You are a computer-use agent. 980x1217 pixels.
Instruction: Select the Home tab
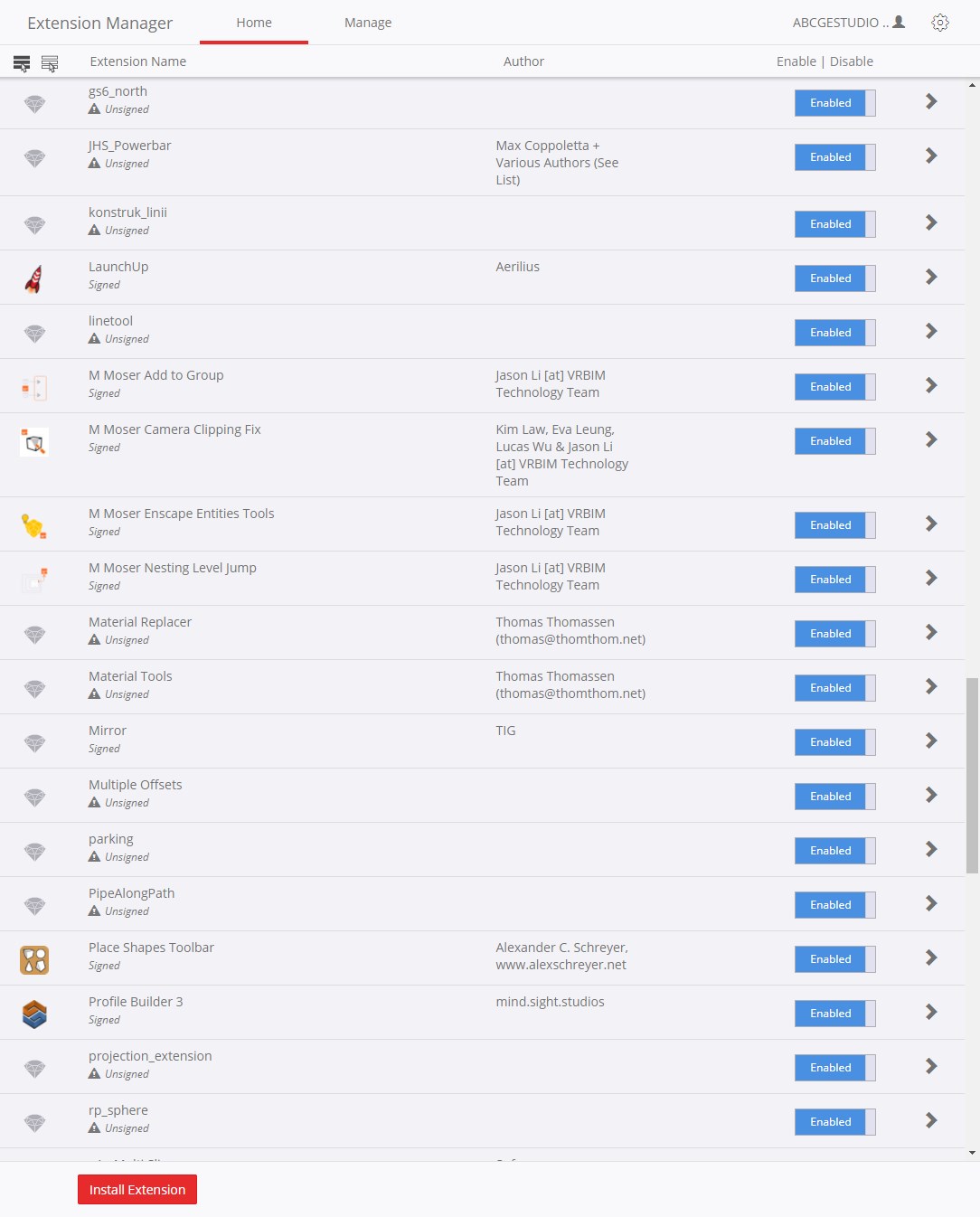[x=254, y=23]
